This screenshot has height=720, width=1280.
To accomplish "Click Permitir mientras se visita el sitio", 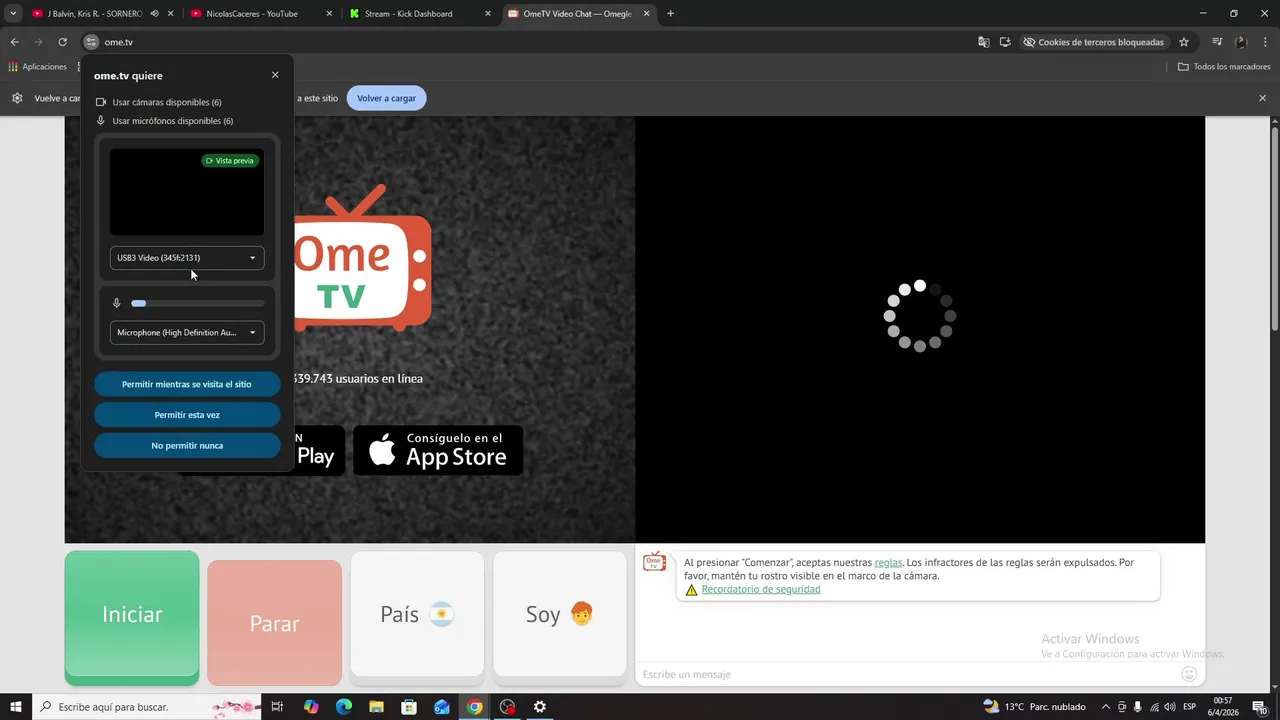I will pos(187,384).
